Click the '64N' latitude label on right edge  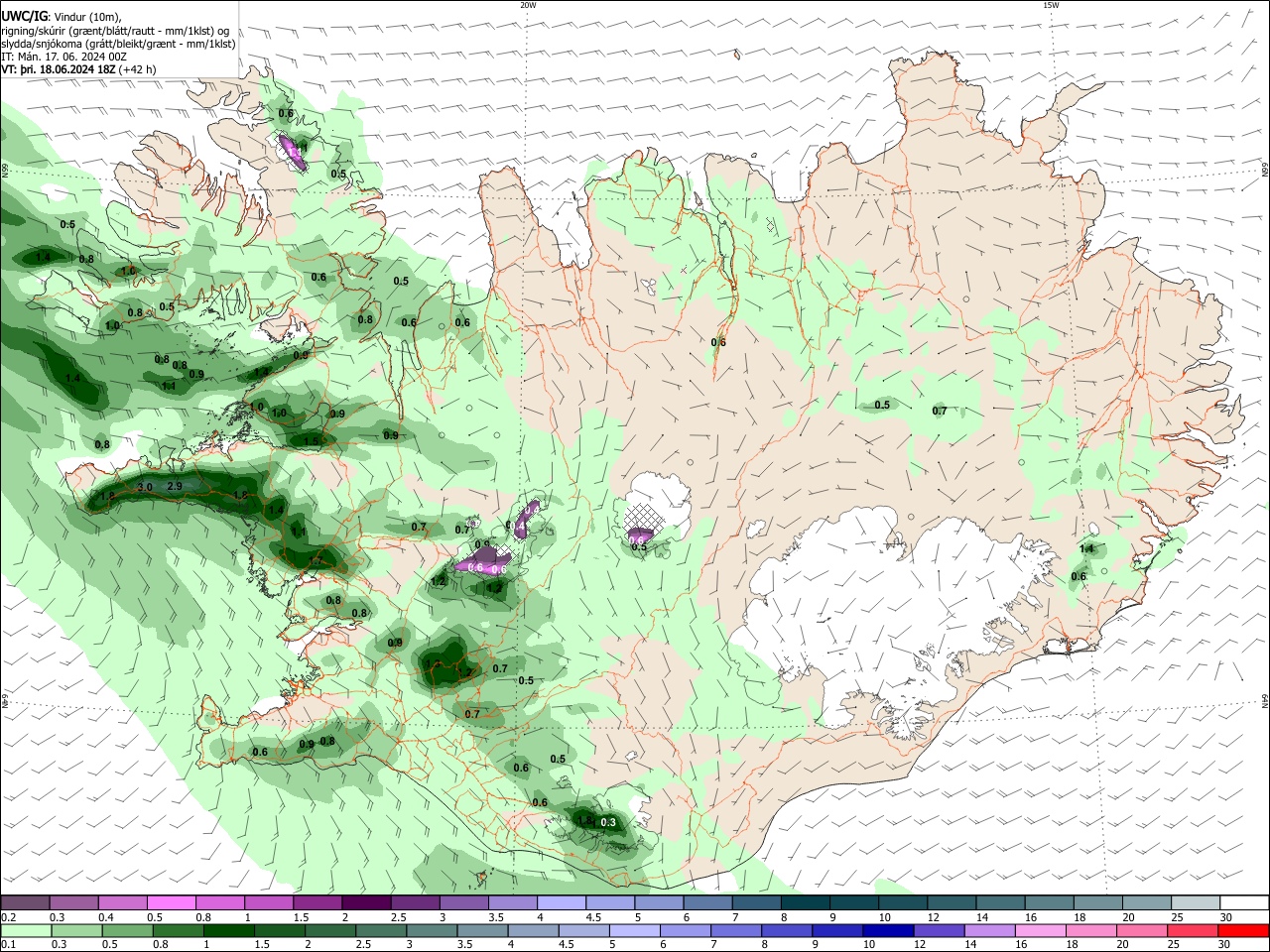click(1264, 700)
